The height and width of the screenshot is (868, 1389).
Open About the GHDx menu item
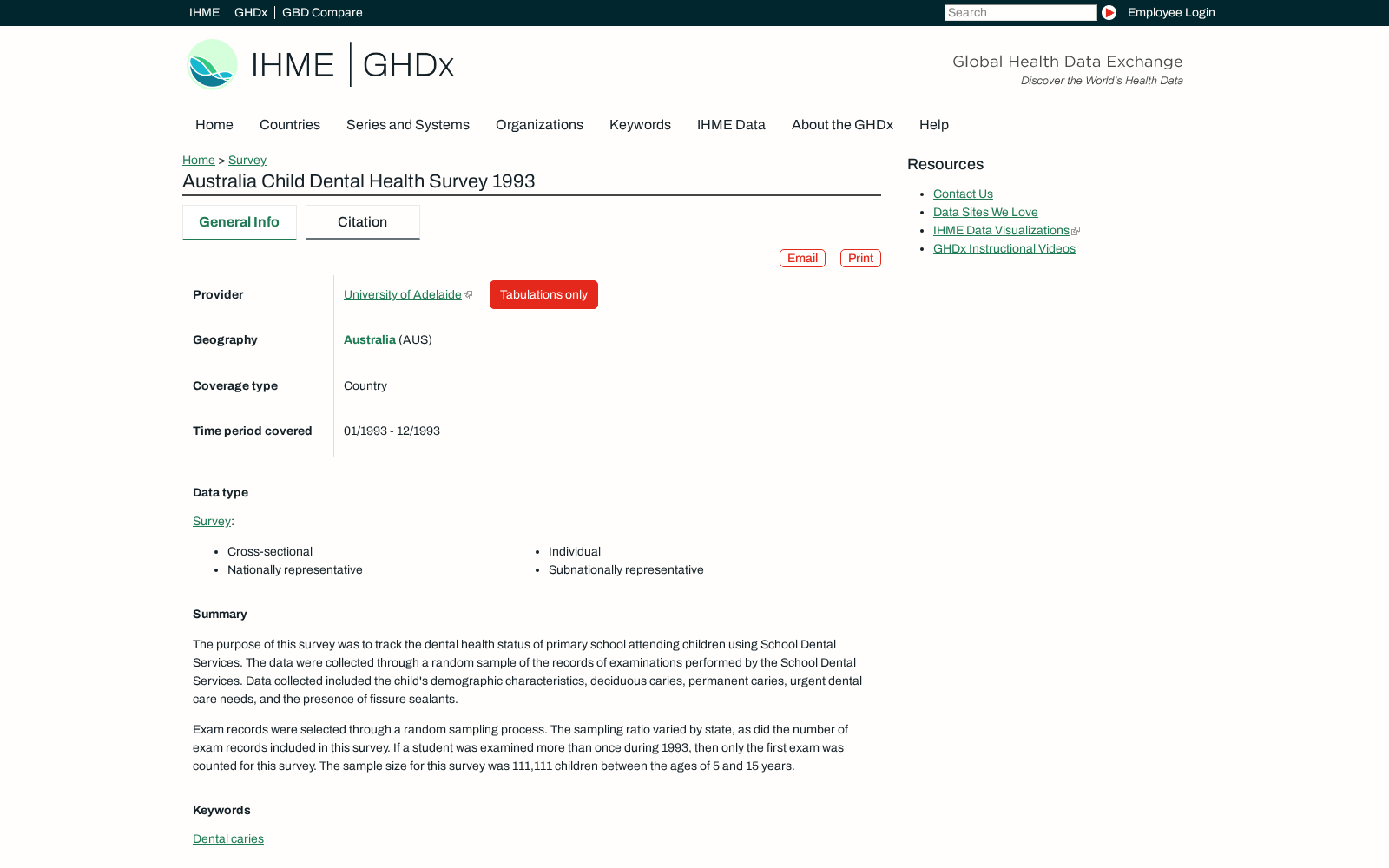(x=842, y=125)
